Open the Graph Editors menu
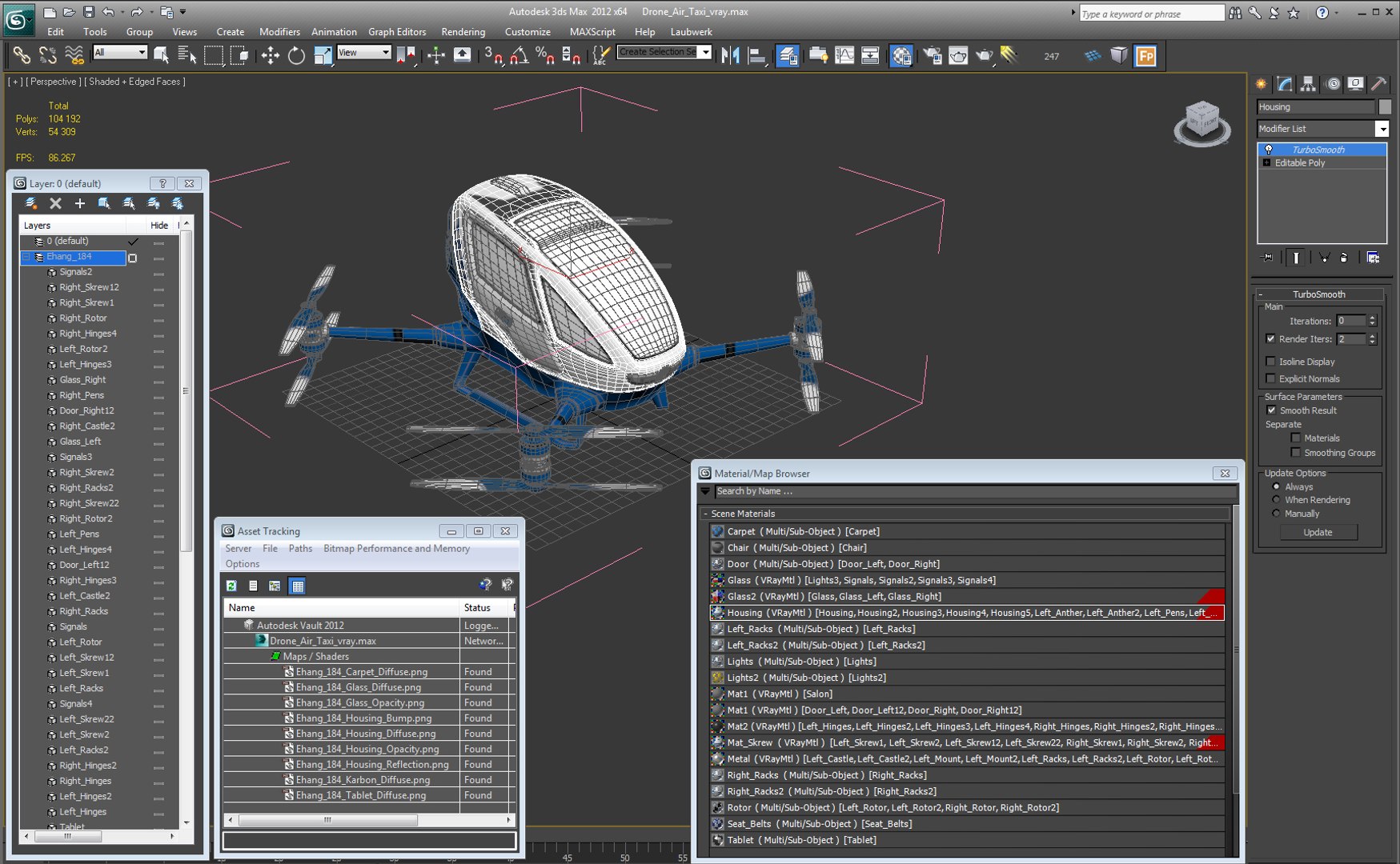1400x864 pixels. [x=397, y=32]
